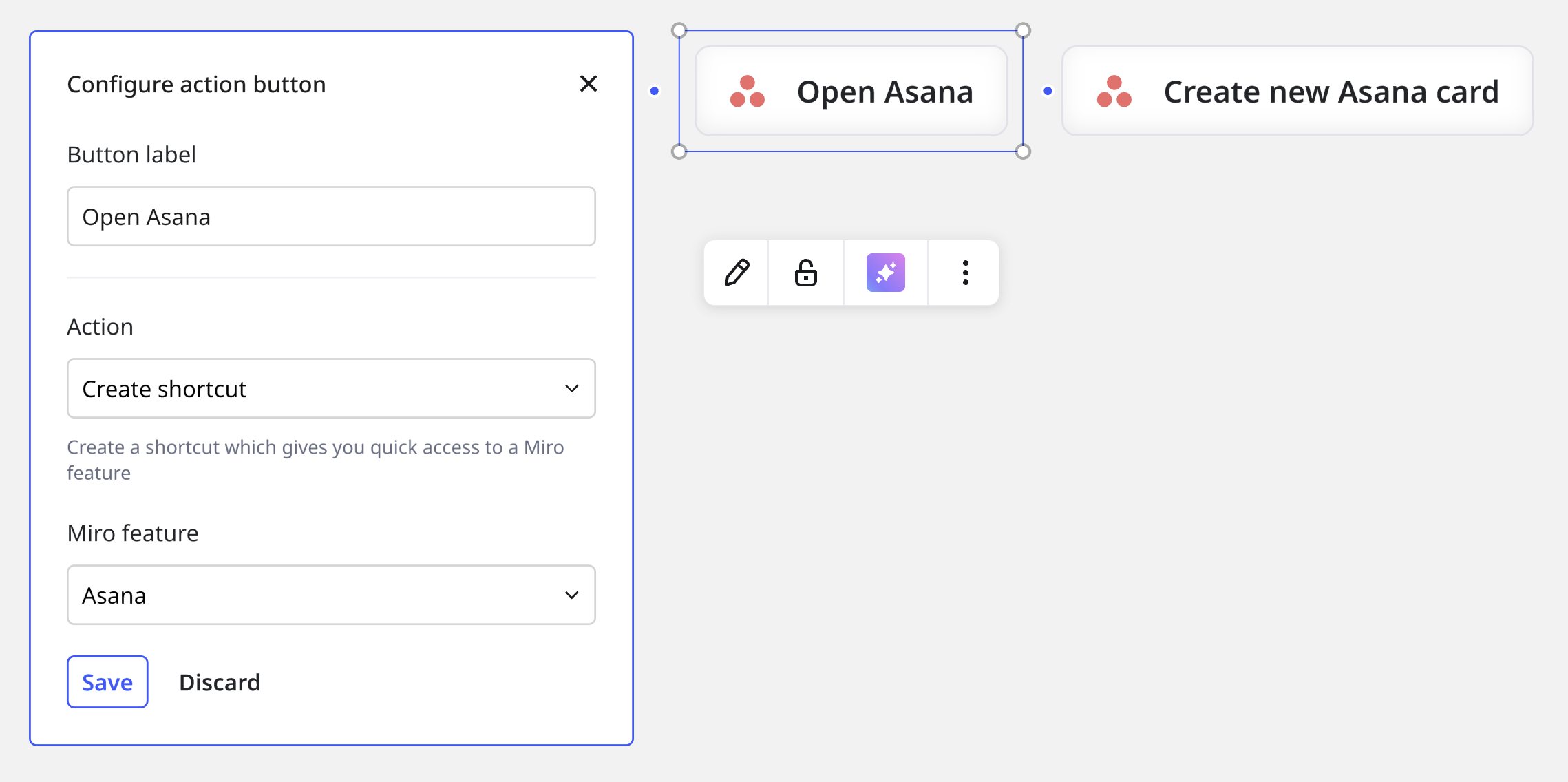Click the Button label text field
This screenshot has height=782, width=1568.
coord(330,217)
